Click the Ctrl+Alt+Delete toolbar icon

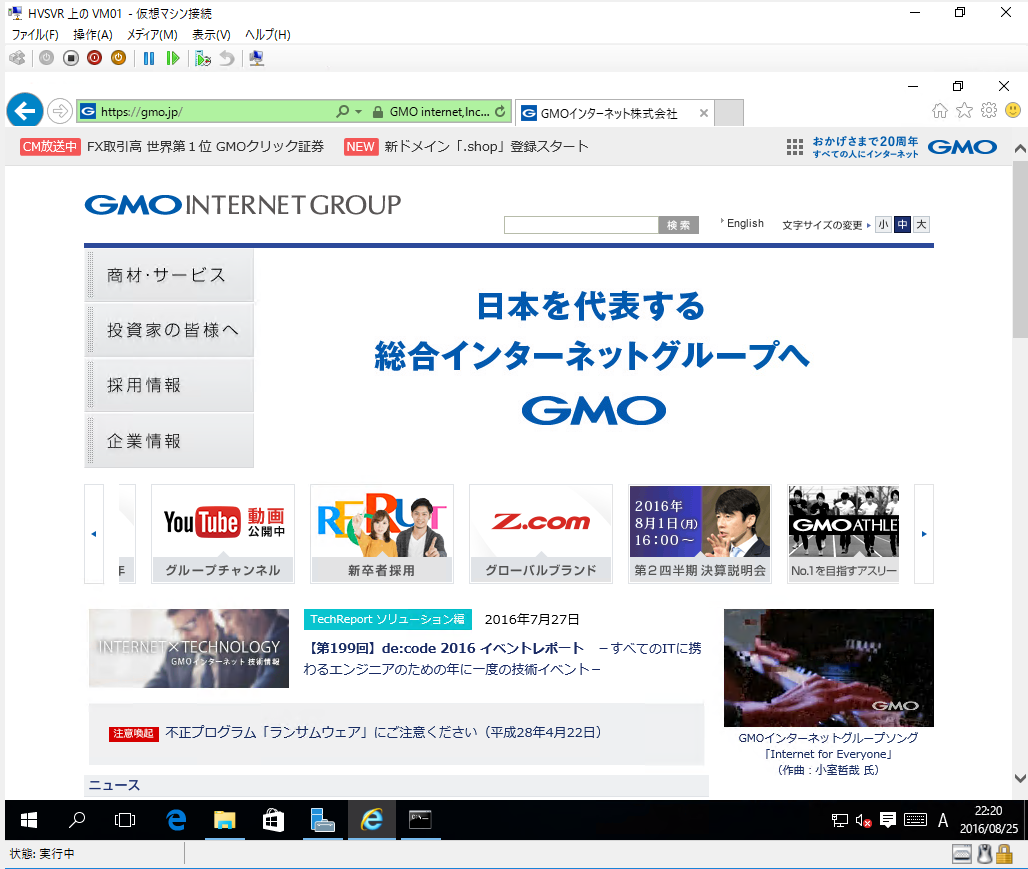(x=17, y=58)
